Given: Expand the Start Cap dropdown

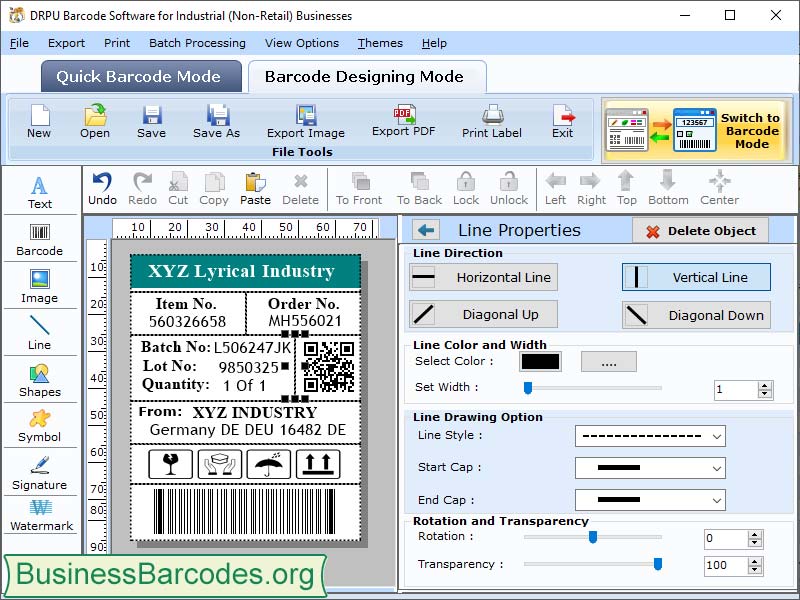Looking at the screenshot, I should coord(650,468).
